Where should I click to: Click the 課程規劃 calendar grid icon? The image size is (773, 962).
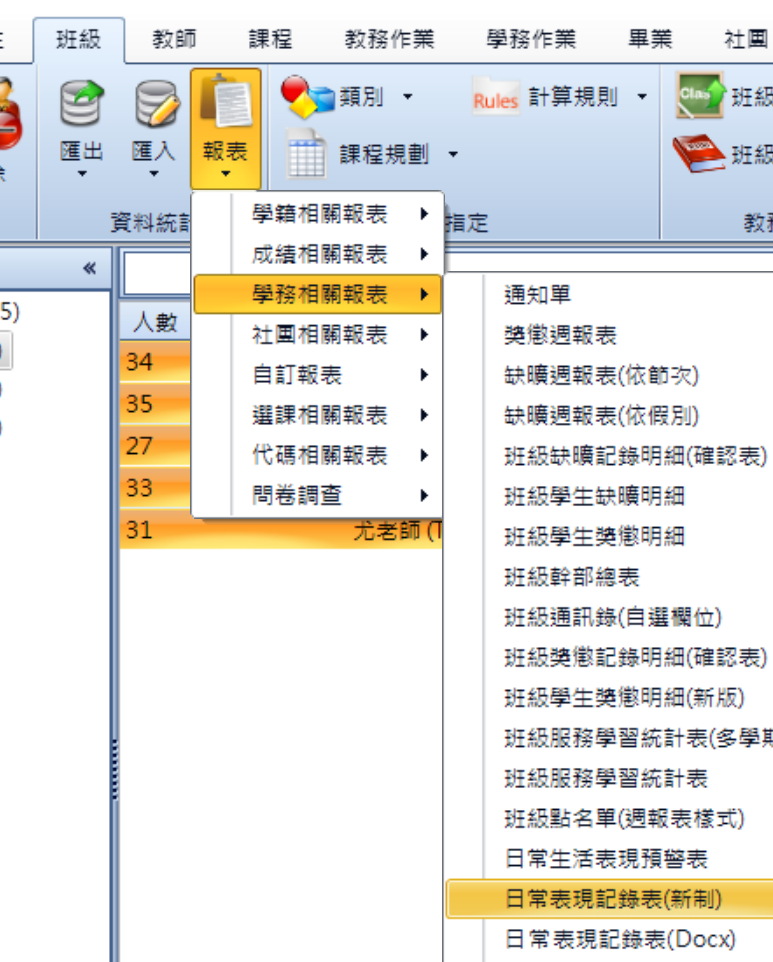pos(307,153)
